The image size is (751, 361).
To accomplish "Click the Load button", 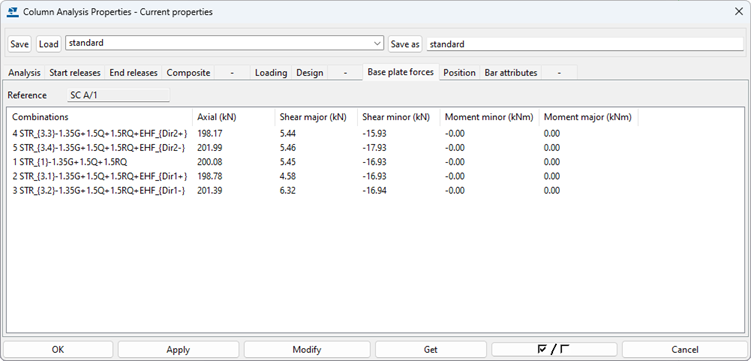I will [48, 44].
